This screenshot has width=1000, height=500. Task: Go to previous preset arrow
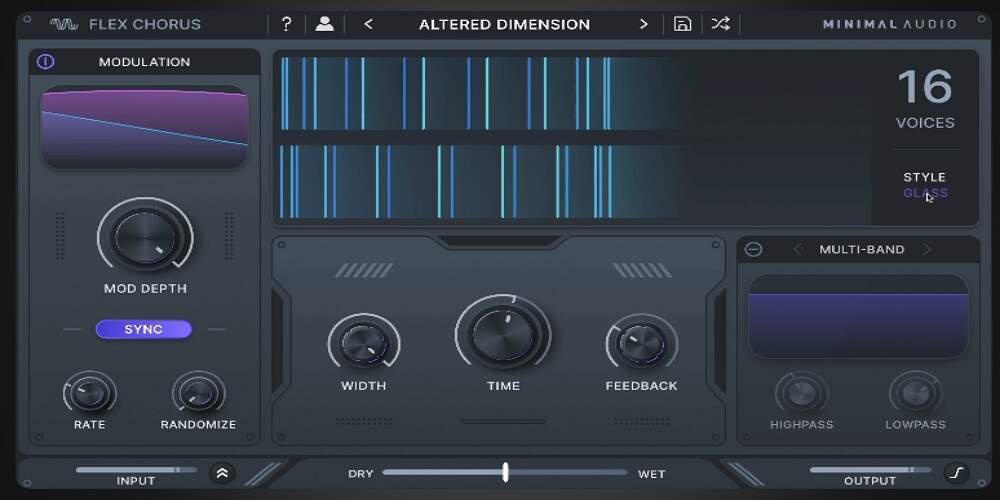point(368,24)
